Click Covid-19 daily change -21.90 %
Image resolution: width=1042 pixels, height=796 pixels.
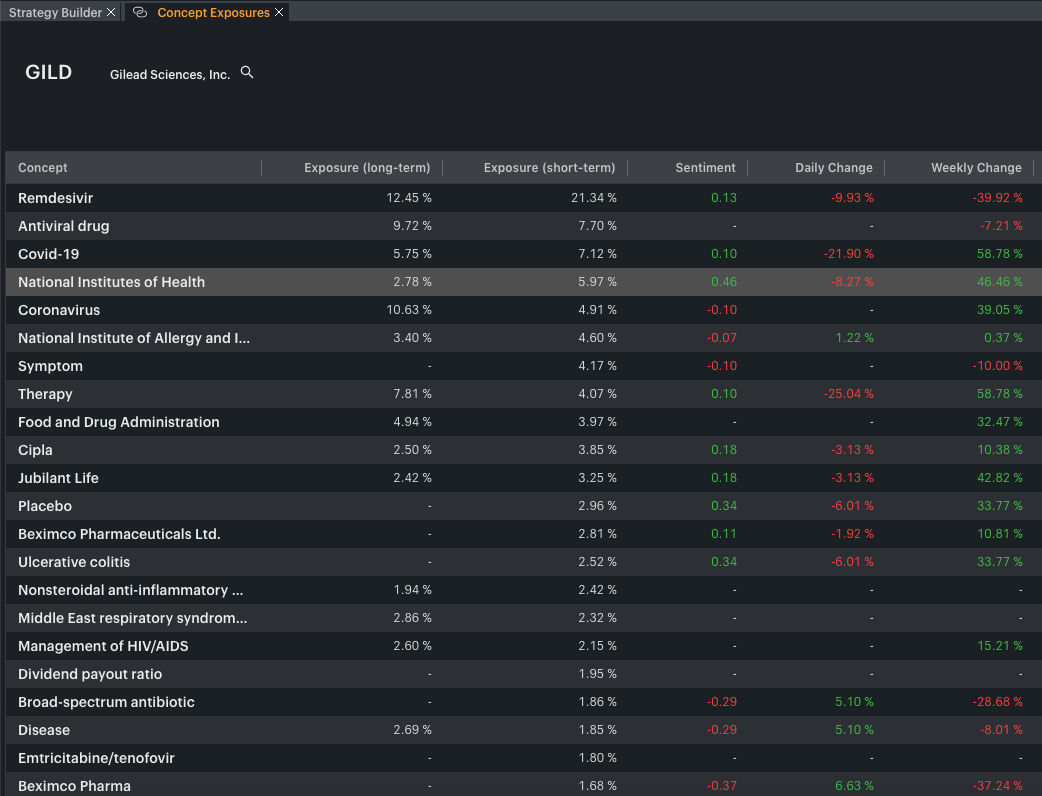click(849, 254)
